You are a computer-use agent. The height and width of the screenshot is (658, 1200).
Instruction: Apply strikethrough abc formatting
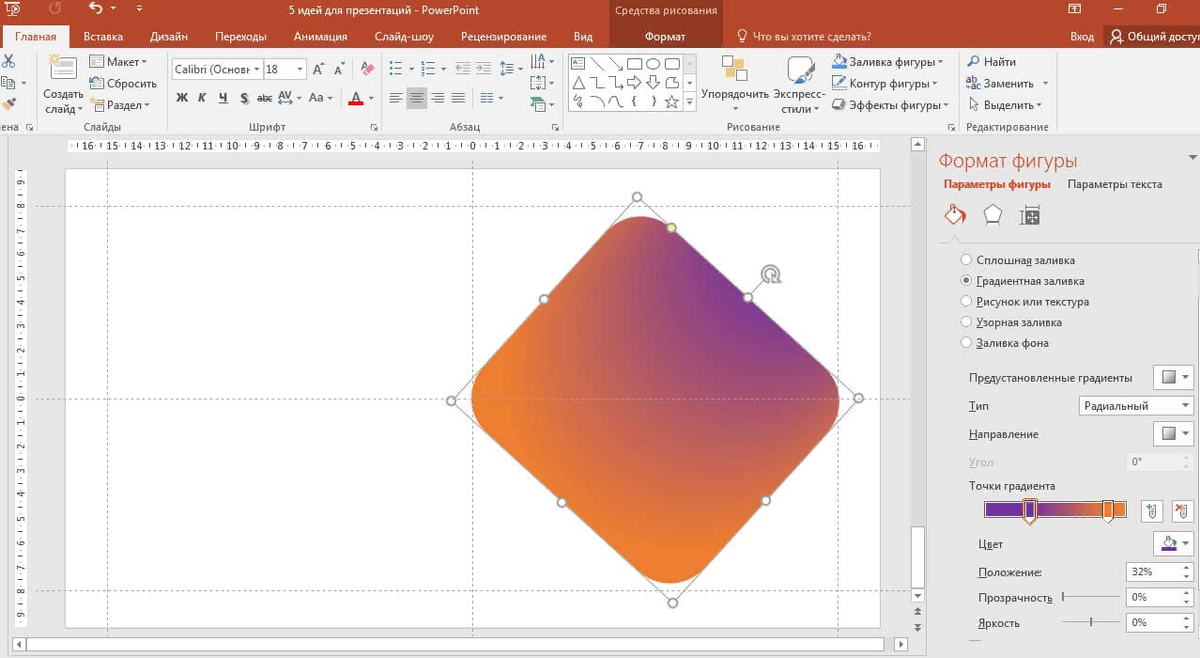[x=265, y=98]
